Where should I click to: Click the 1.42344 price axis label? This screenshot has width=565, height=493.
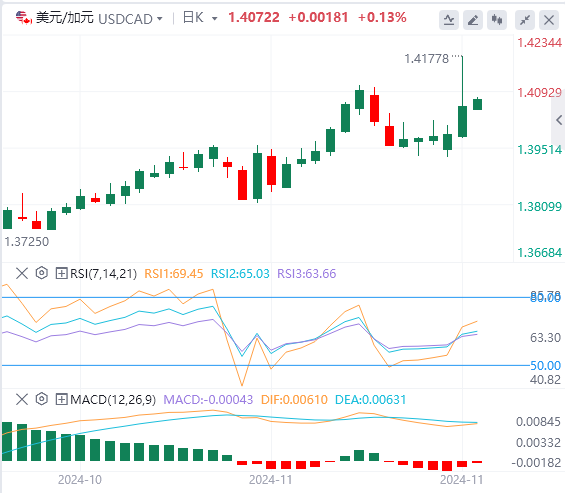[539, 43]
